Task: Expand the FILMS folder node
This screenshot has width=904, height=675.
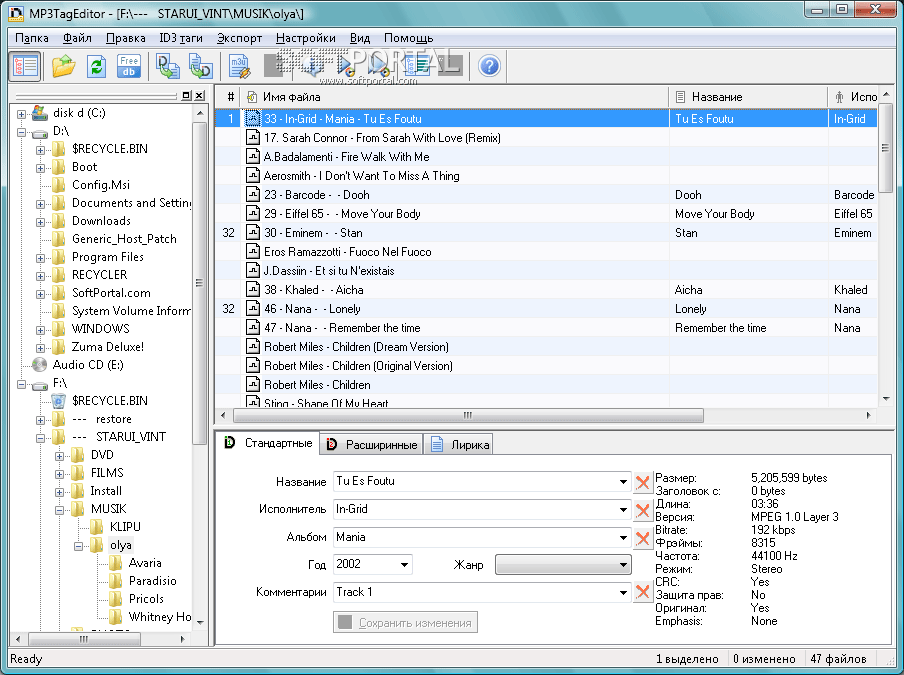Action: [x=59, y=474]
